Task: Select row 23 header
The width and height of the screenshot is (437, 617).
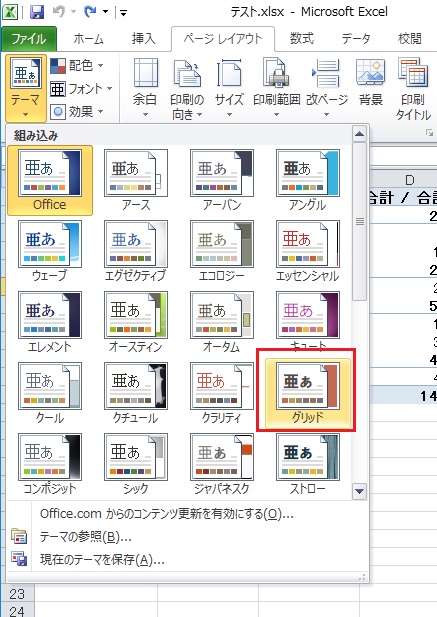Action: pos(17,593)
